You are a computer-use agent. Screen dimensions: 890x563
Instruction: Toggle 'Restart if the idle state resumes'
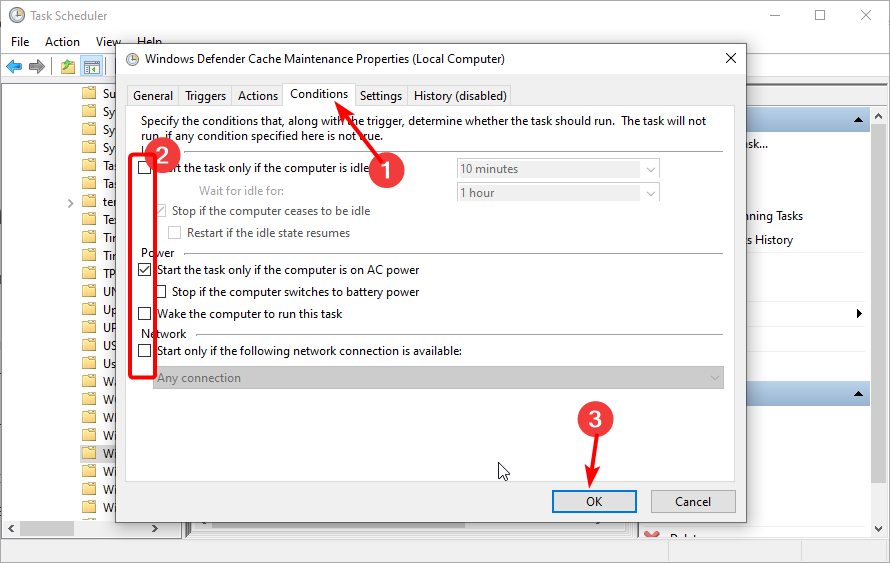[175, 233]
